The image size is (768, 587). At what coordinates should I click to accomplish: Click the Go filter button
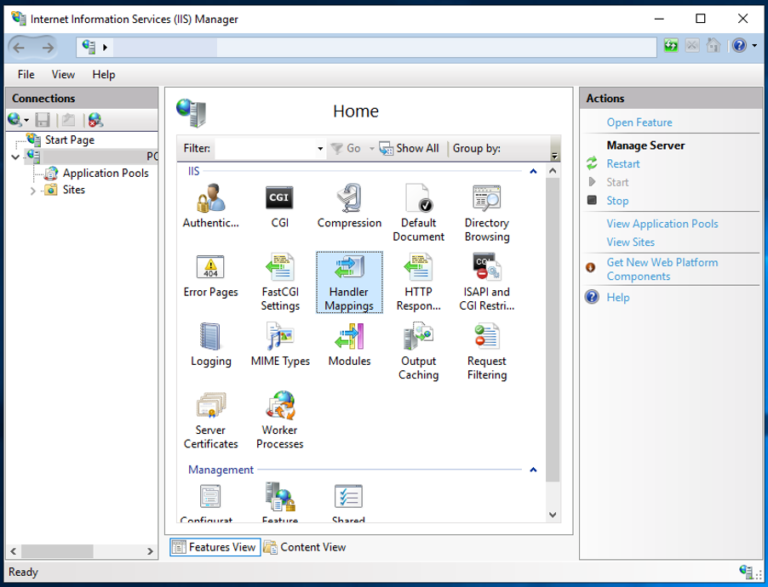pos(346,148)
